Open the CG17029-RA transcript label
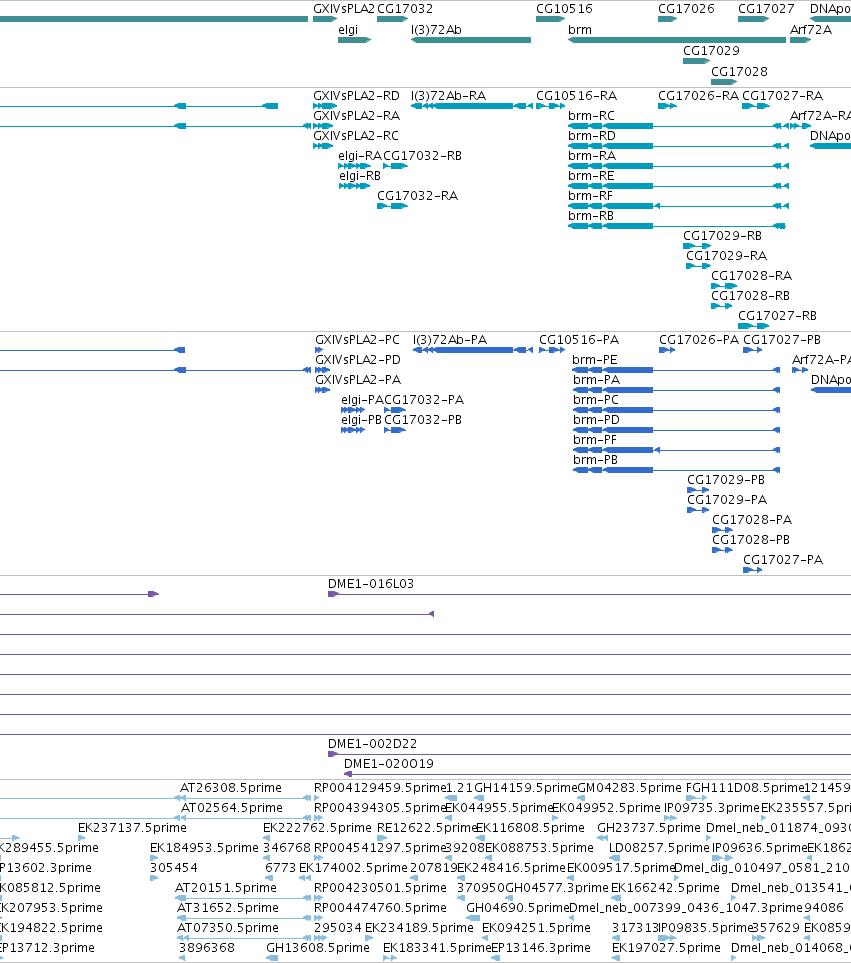 (x=726, y=256)
